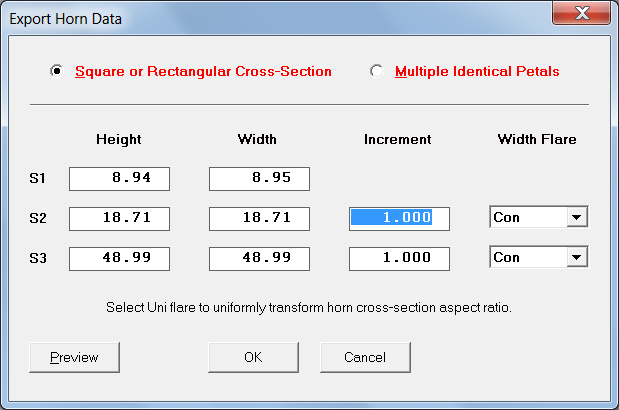Select Multiple Identical Petals radio button
The width and height of the screenshot is (619, 410).
pyautogui.click(x=377, y=71)
